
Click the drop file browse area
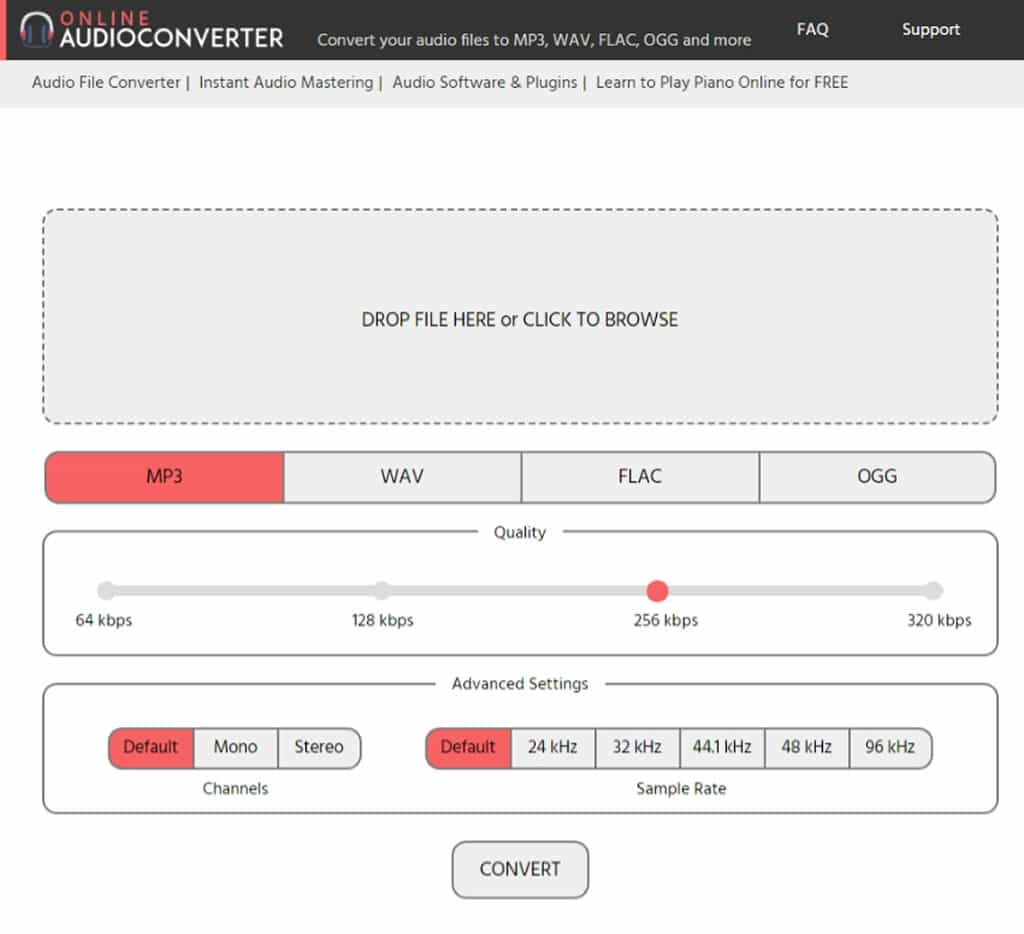[519, 318]
